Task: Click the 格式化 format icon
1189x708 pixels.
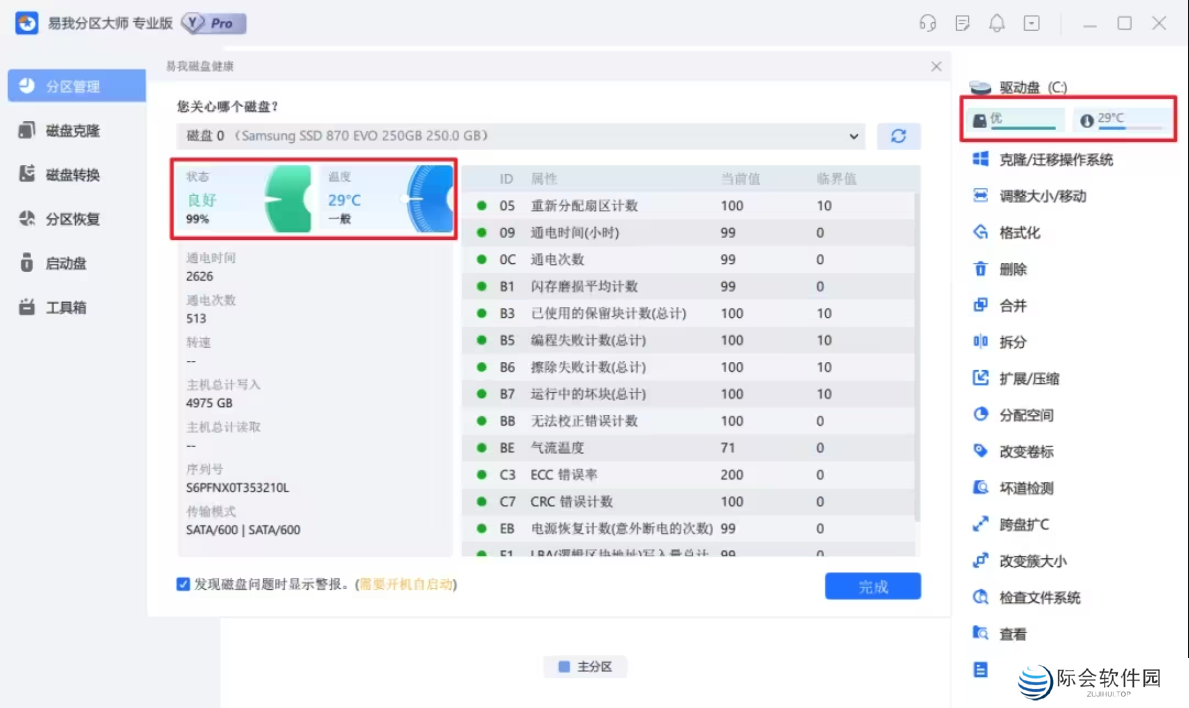Action: [x=981, y=233]
